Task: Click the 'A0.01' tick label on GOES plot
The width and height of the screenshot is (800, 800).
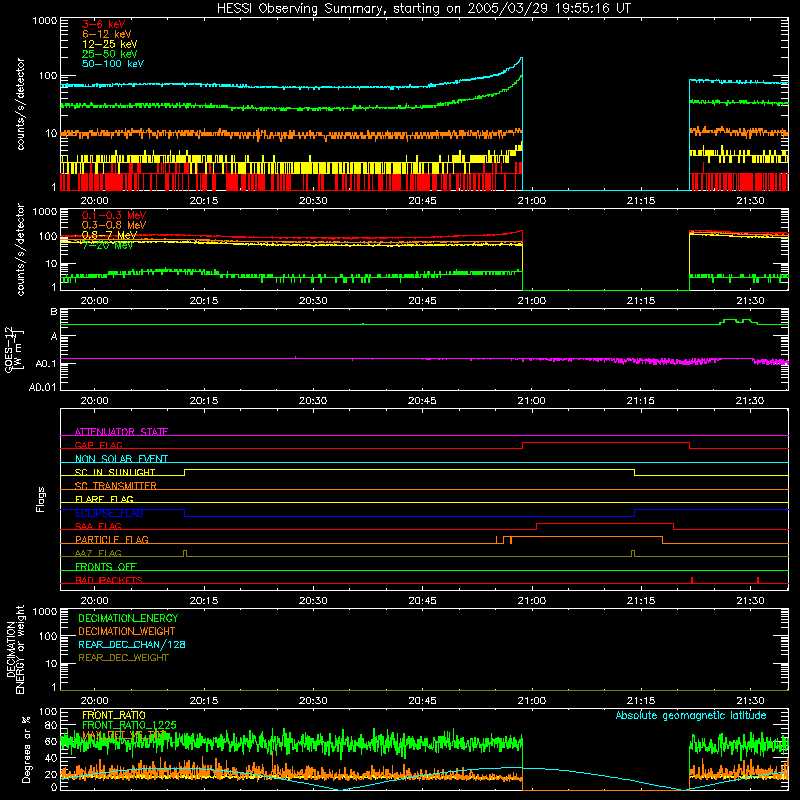Action: 42,387
